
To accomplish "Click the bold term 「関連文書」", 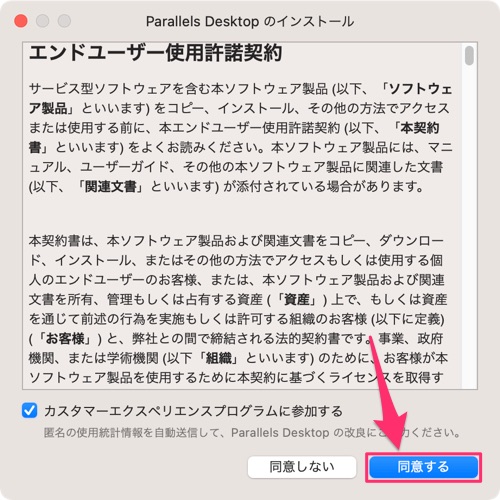I will [109, 187].
